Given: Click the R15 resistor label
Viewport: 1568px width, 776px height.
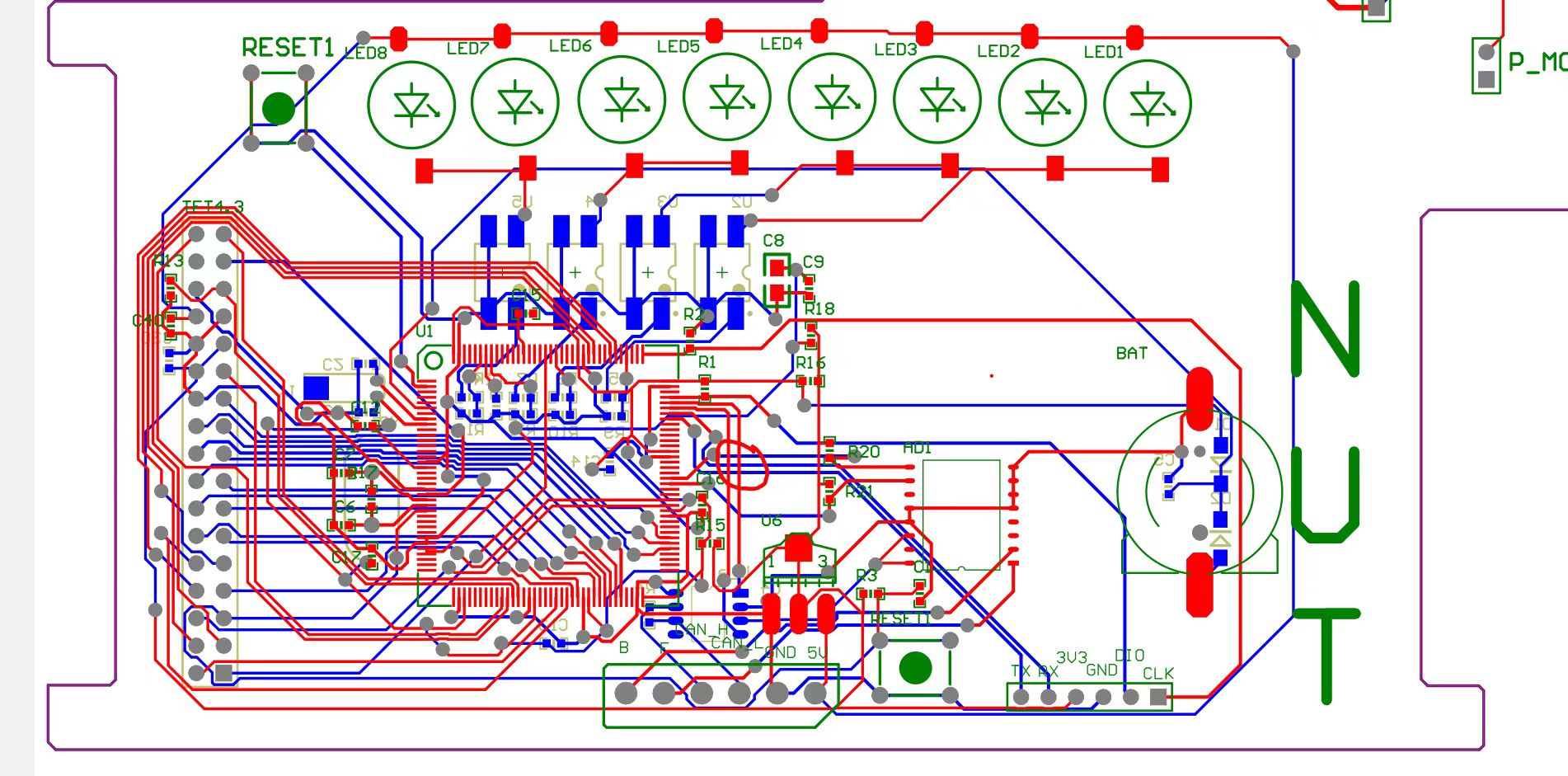Looking at the screenshot, I should point(710,524).
